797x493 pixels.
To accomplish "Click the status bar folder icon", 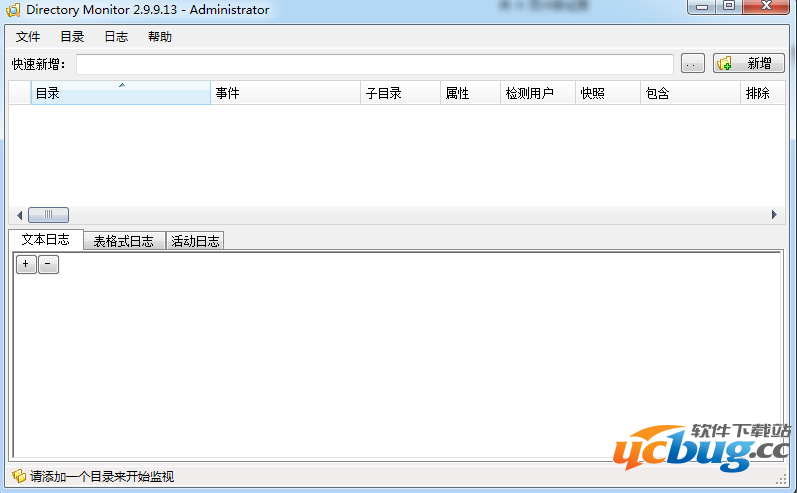I will [x=19, y=476].
